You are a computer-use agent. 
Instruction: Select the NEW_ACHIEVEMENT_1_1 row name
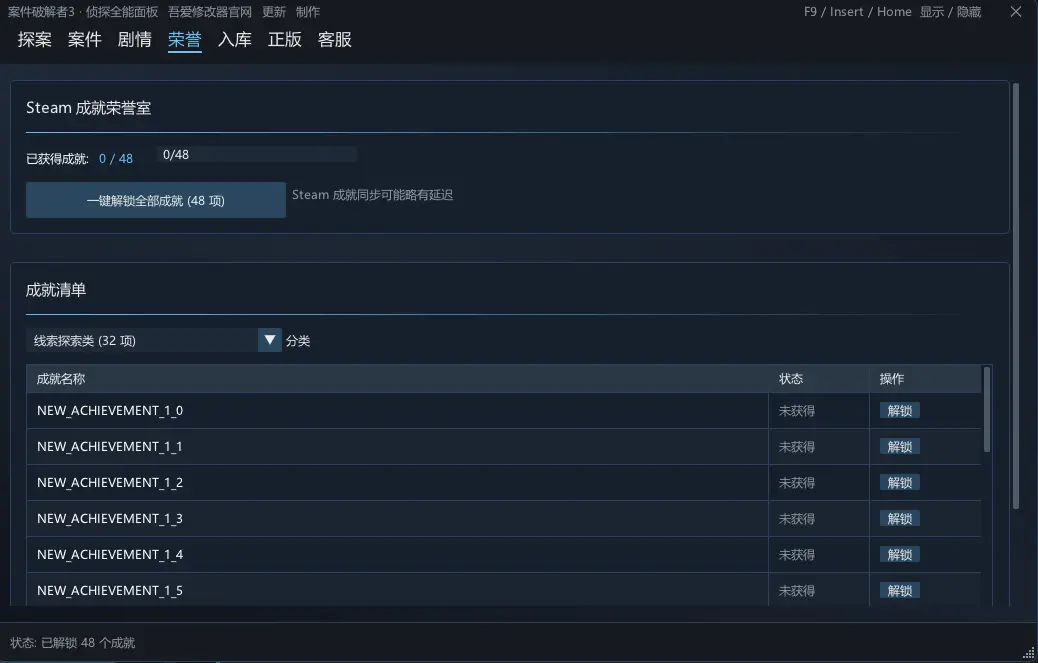(x=110, y=447)
